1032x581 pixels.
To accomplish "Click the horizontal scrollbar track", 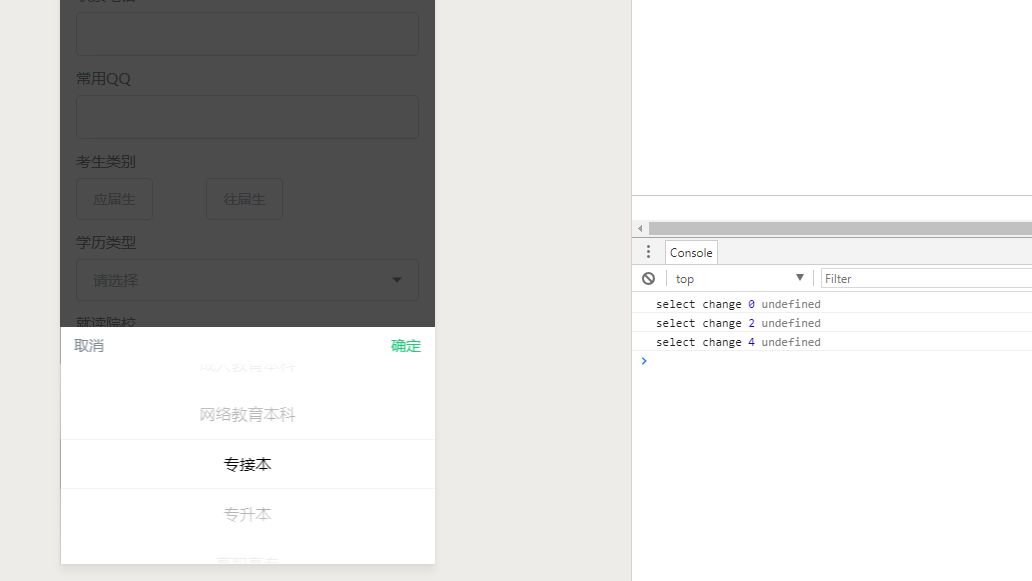I will (x=840, y=228).
